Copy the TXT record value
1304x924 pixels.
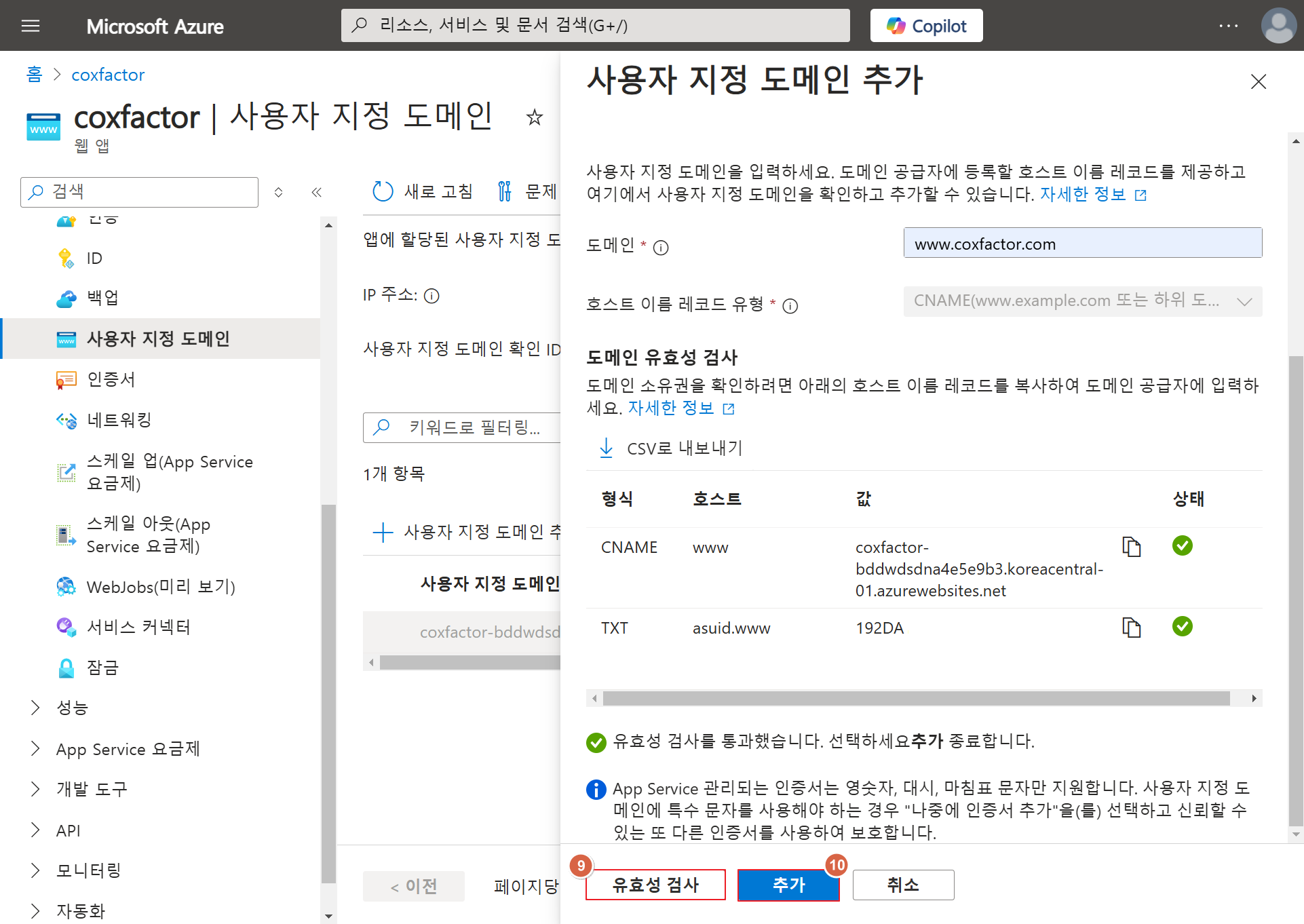tap(1131, 628)
